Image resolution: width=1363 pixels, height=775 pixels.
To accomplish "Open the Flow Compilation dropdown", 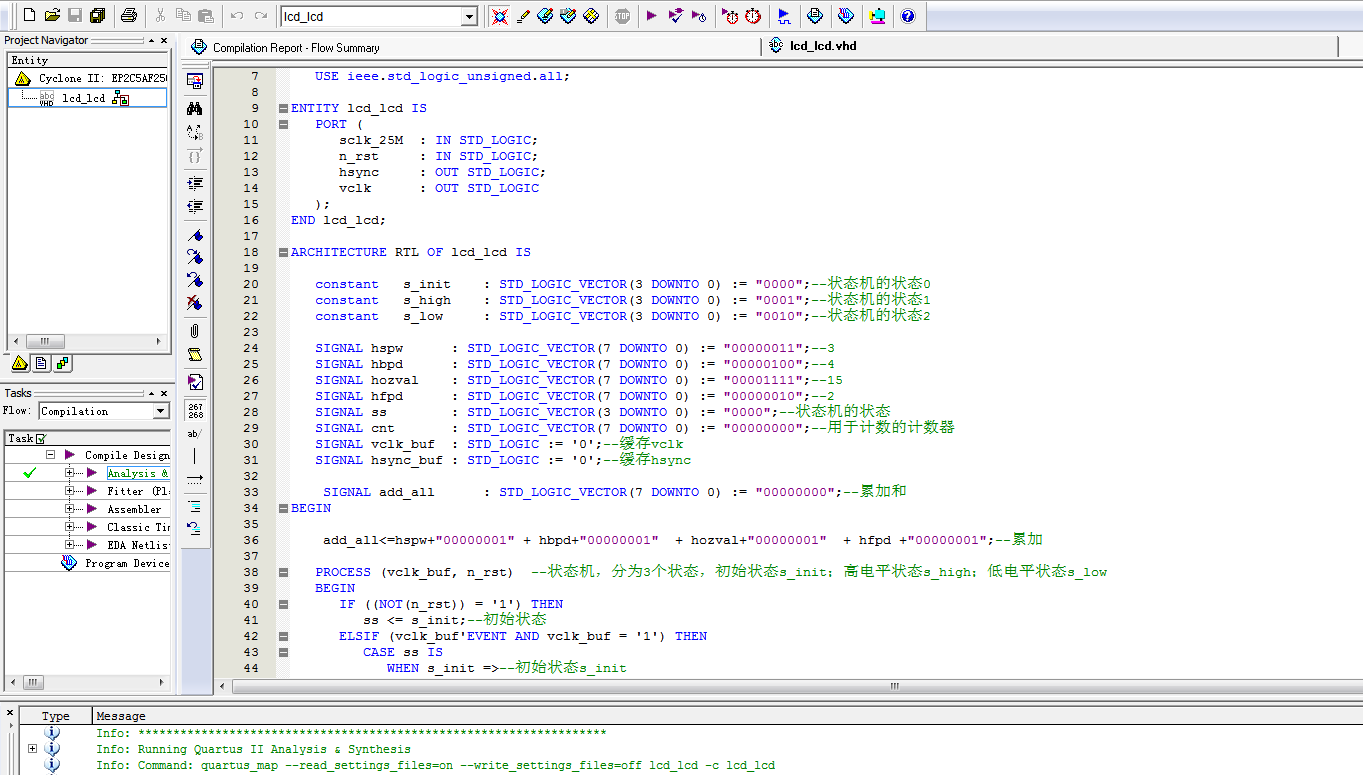I will pyautogui.click(x=161, y=411).
